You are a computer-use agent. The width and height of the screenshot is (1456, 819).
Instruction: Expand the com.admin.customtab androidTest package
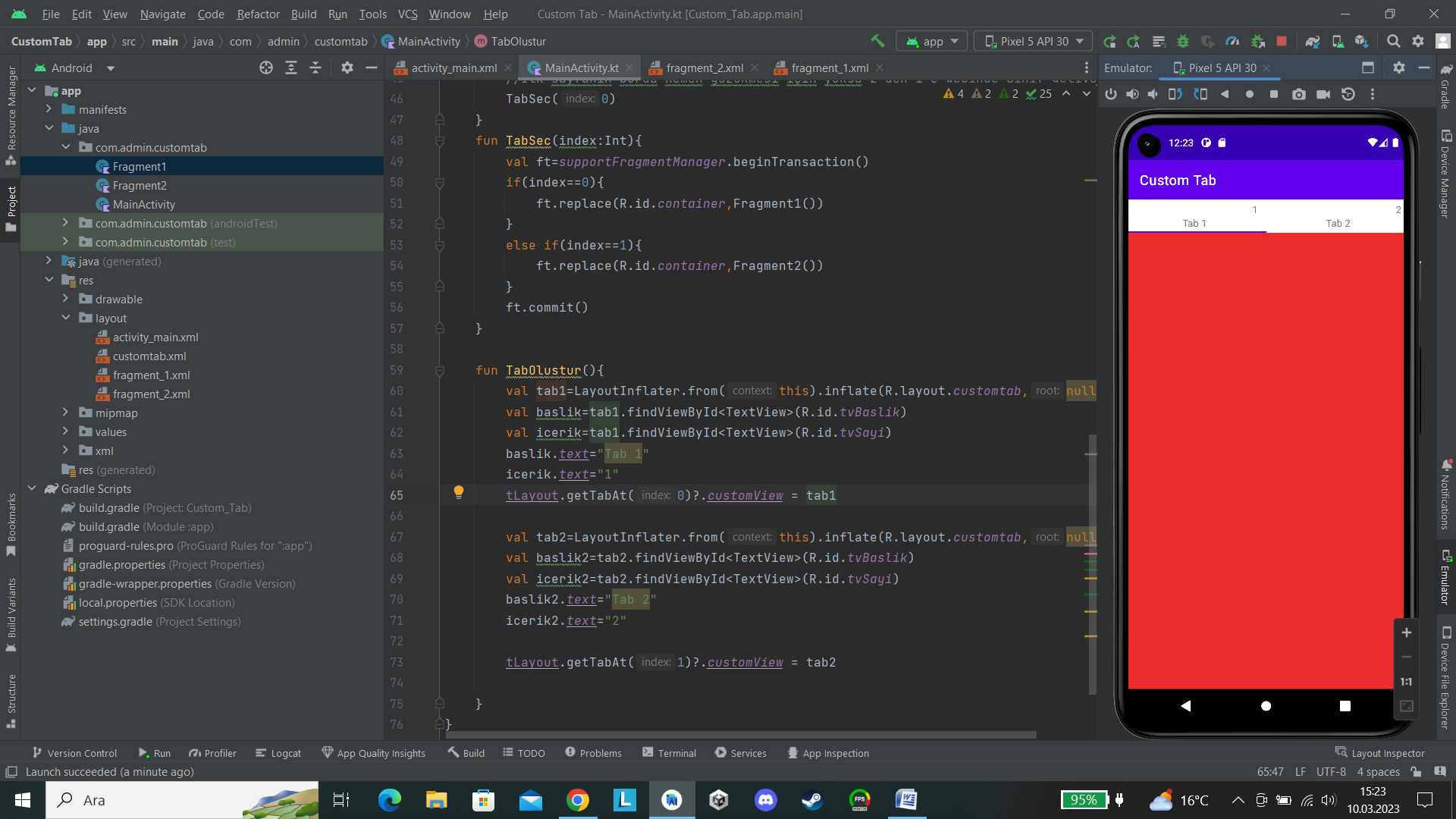pos(65,223)
